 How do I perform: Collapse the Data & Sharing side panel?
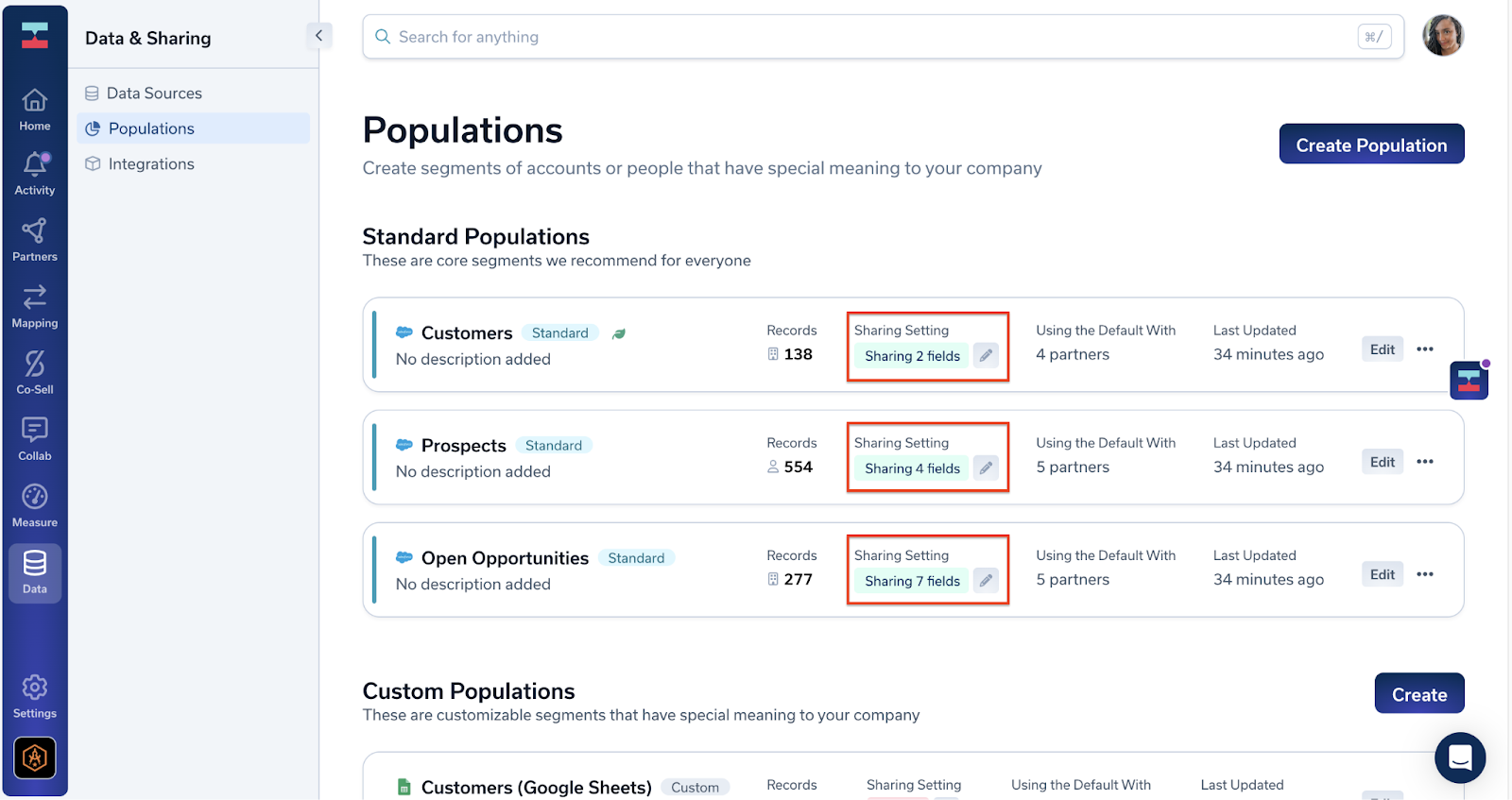coord(318,36)
